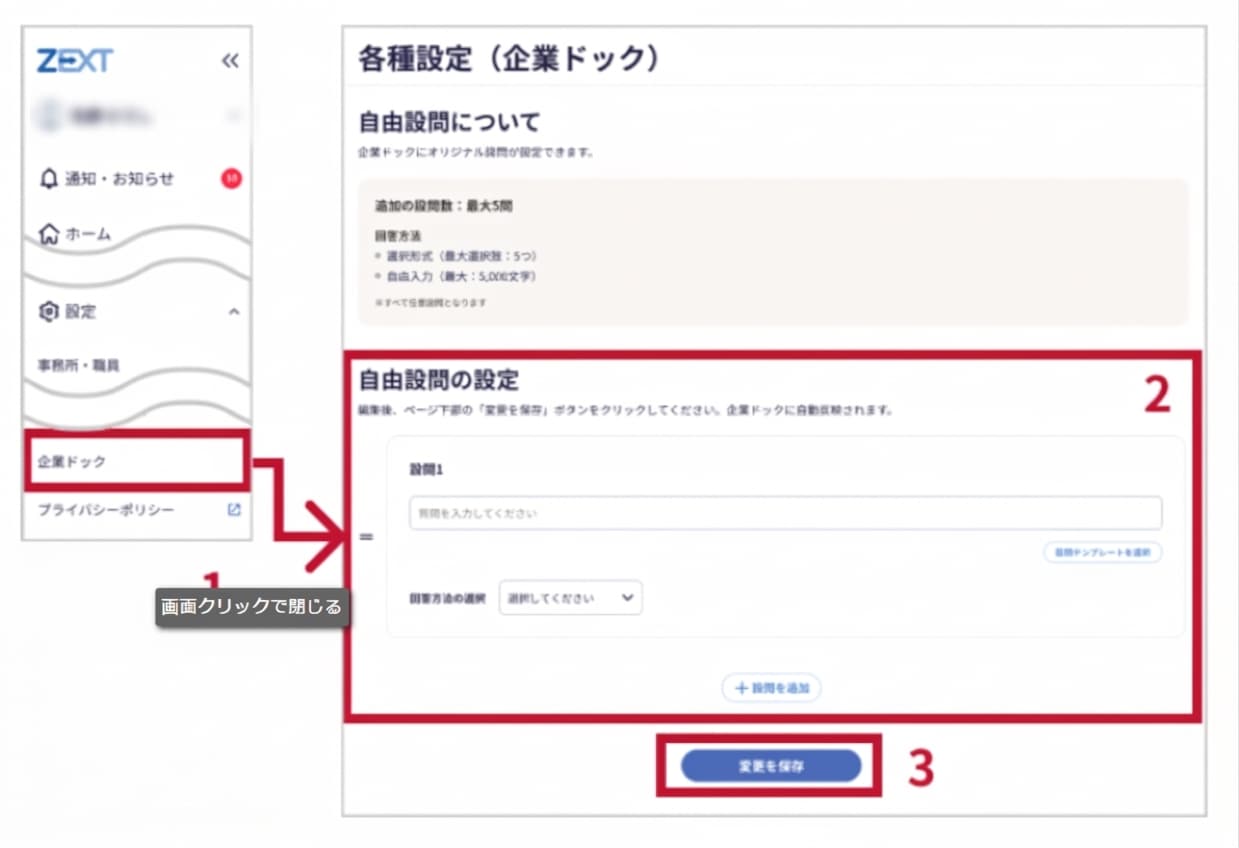Focus the 設問1 question input field
This screenshot has height=848, width=1239.
[785, 513]
